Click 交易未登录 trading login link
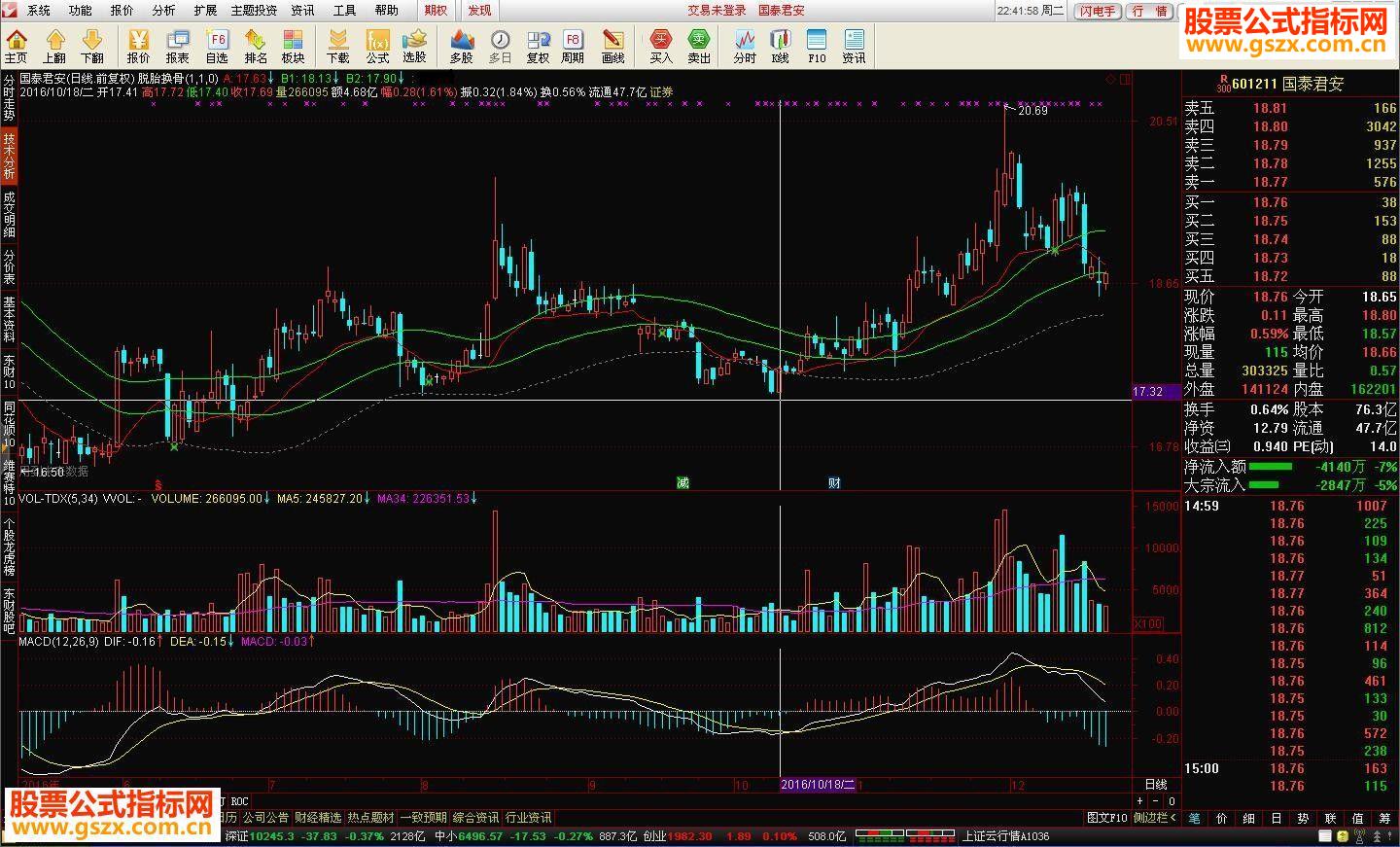This screenshot has height=847, width=1400. coord(717,11)
